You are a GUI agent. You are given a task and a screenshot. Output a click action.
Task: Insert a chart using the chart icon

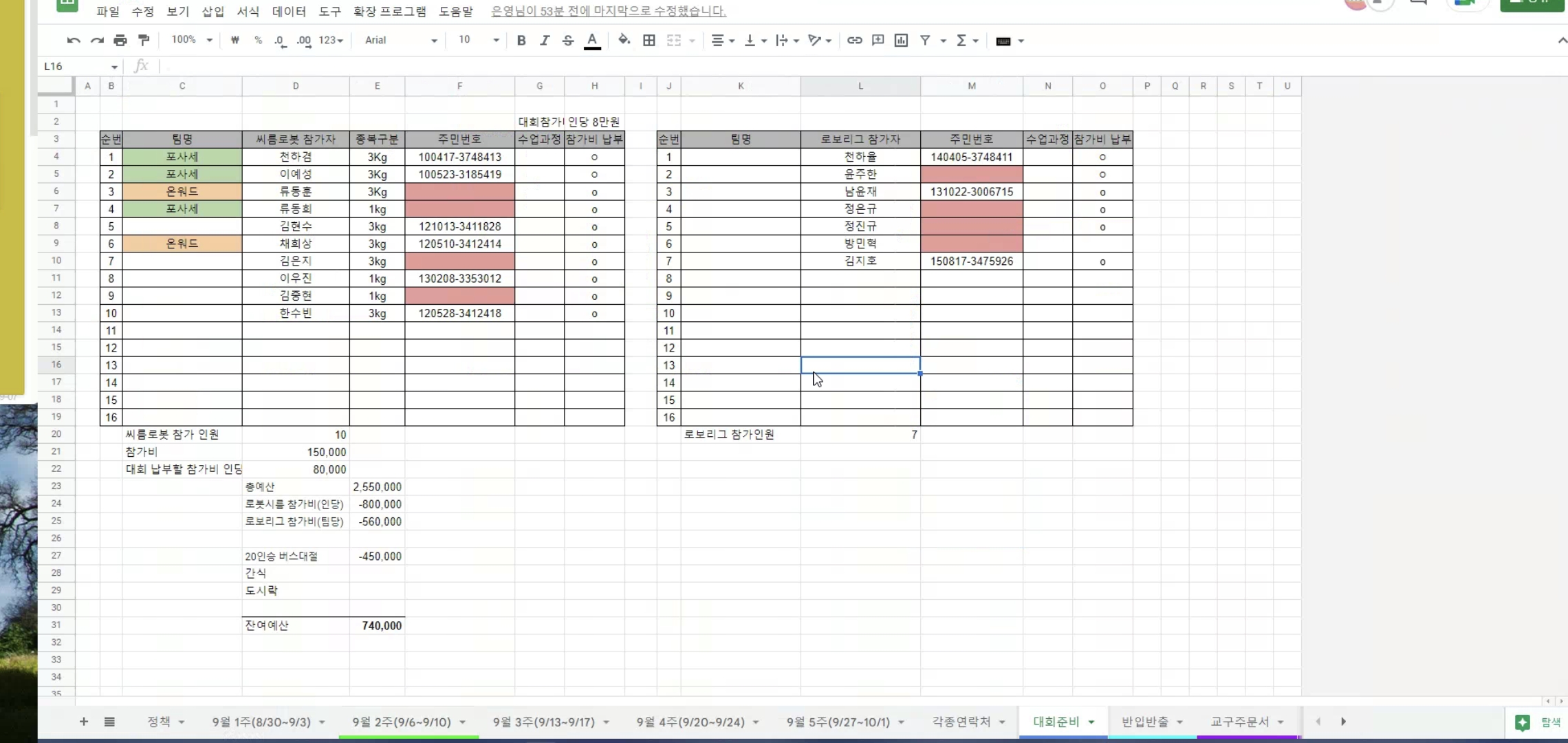[x=901, y=41]
